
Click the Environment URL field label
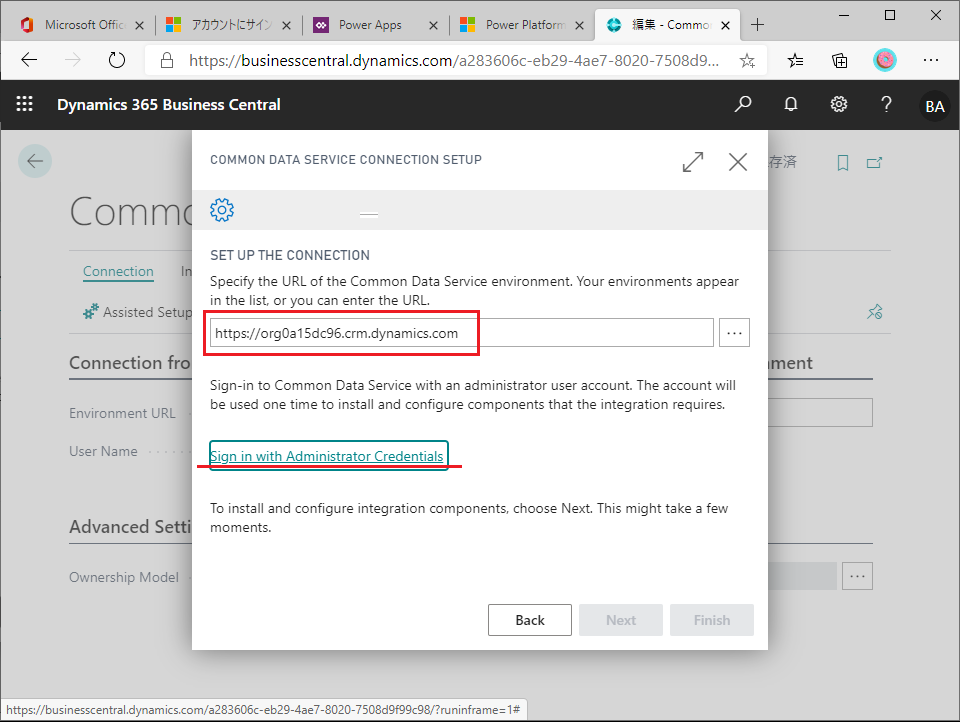(122, 413)
